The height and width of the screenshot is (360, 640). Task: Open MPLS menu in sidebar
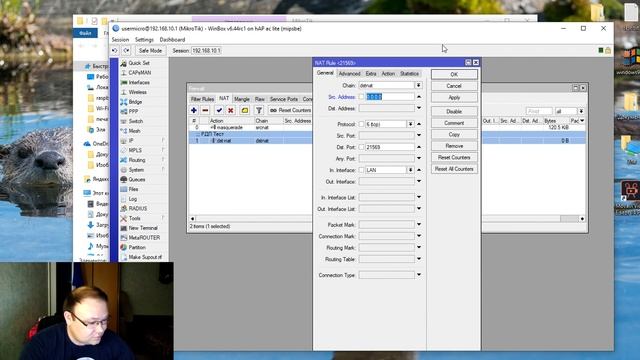(135, 150)
